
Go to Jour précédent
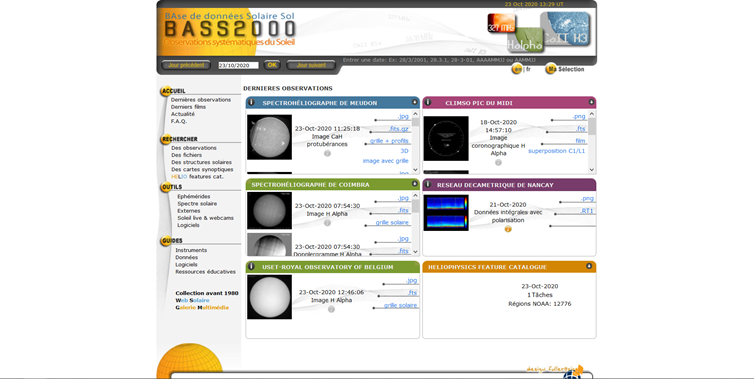coord(186,65)
